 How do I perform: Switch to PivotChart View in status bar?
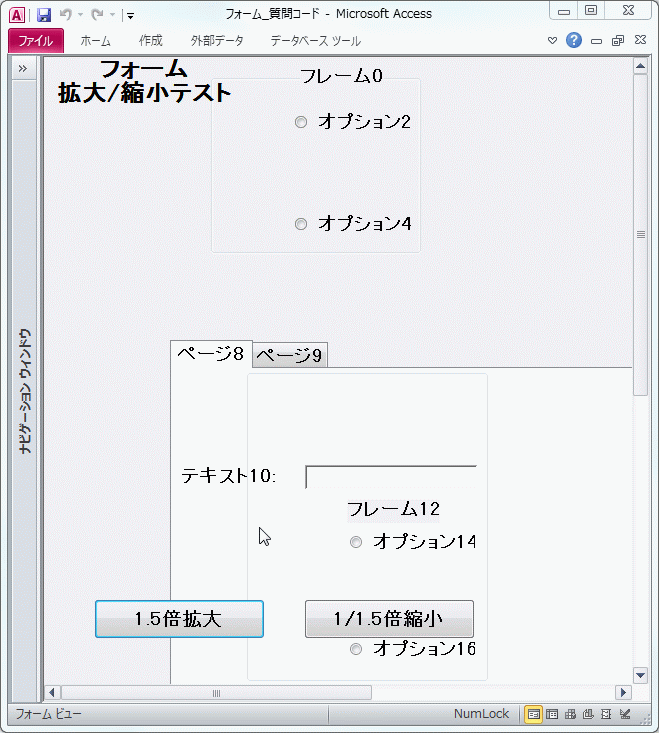(x=588, y=714)
